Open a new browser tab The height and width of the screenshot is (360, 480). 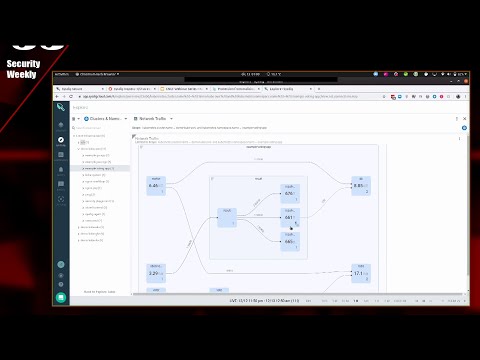(319, 89)
